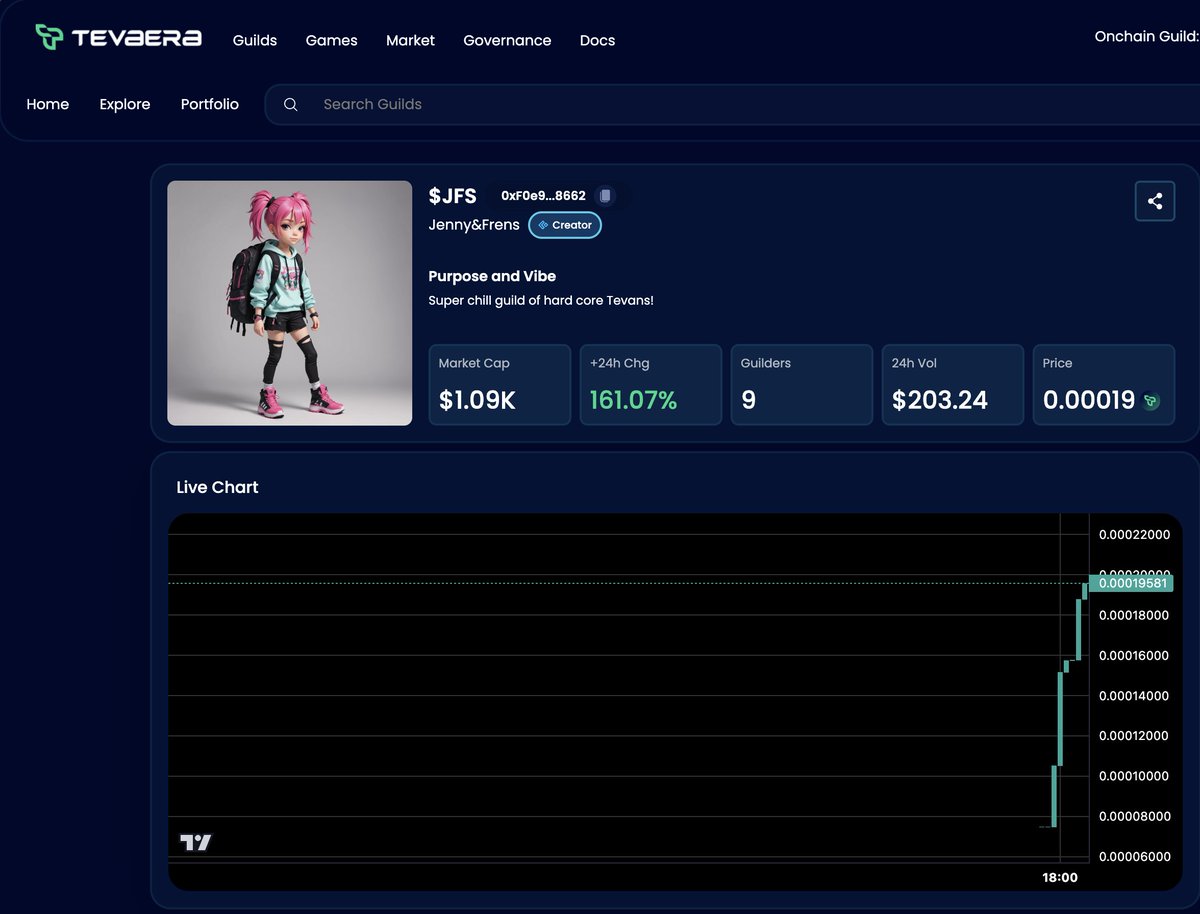
Task: Open the share options for $JFS
Action: tap(1155, 200)
